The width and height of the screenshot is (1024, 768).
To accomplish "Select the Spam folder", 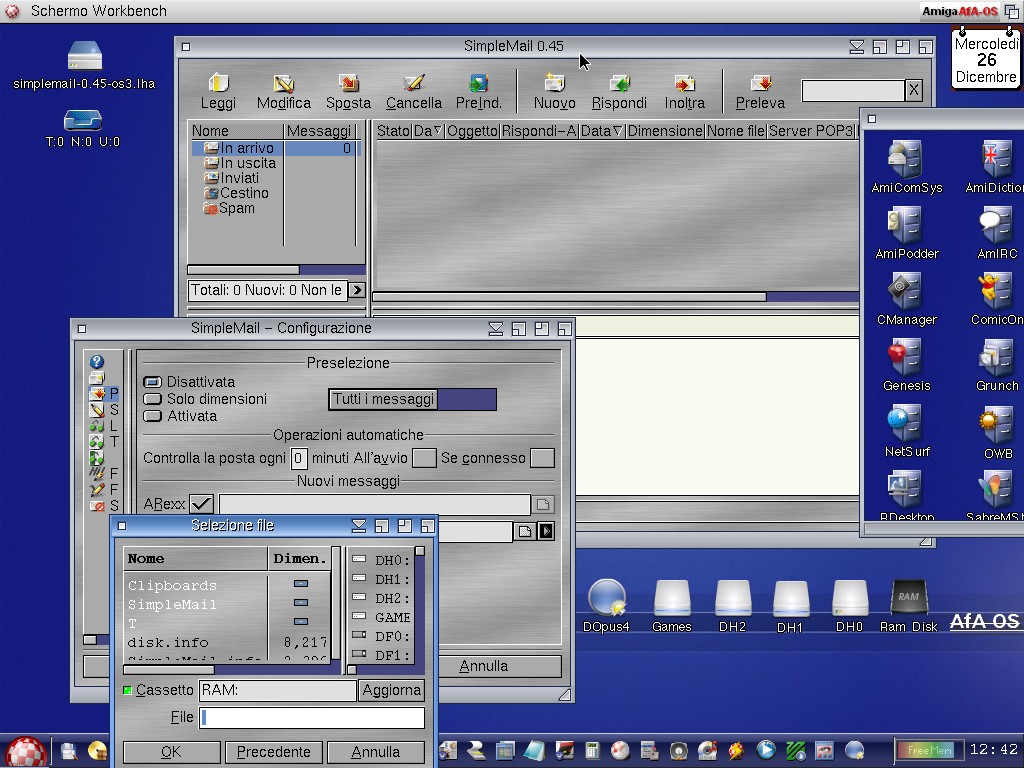I will pos(236,208).
